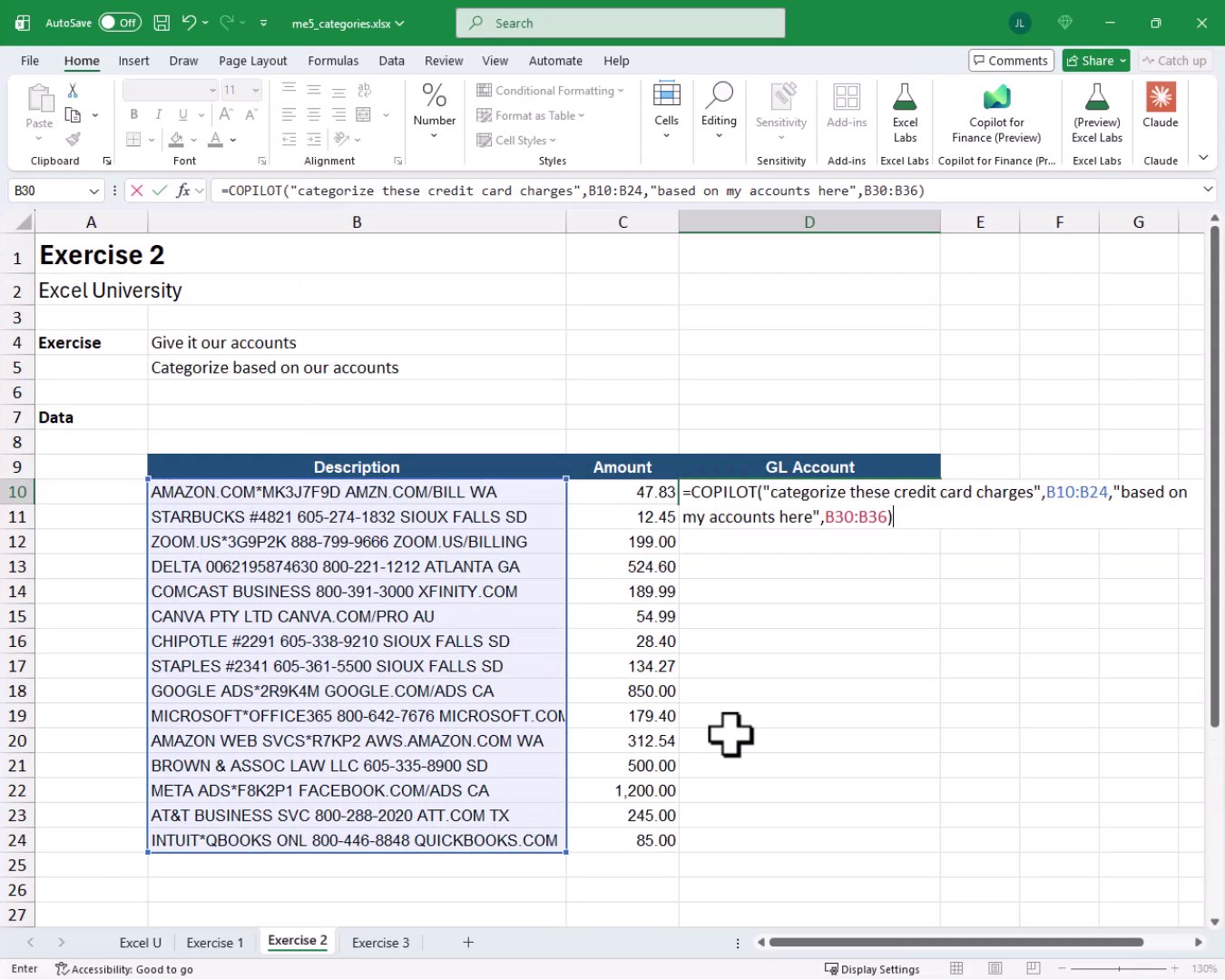Click the Catch up button

pyautogui.click(x=1174, y=61)
